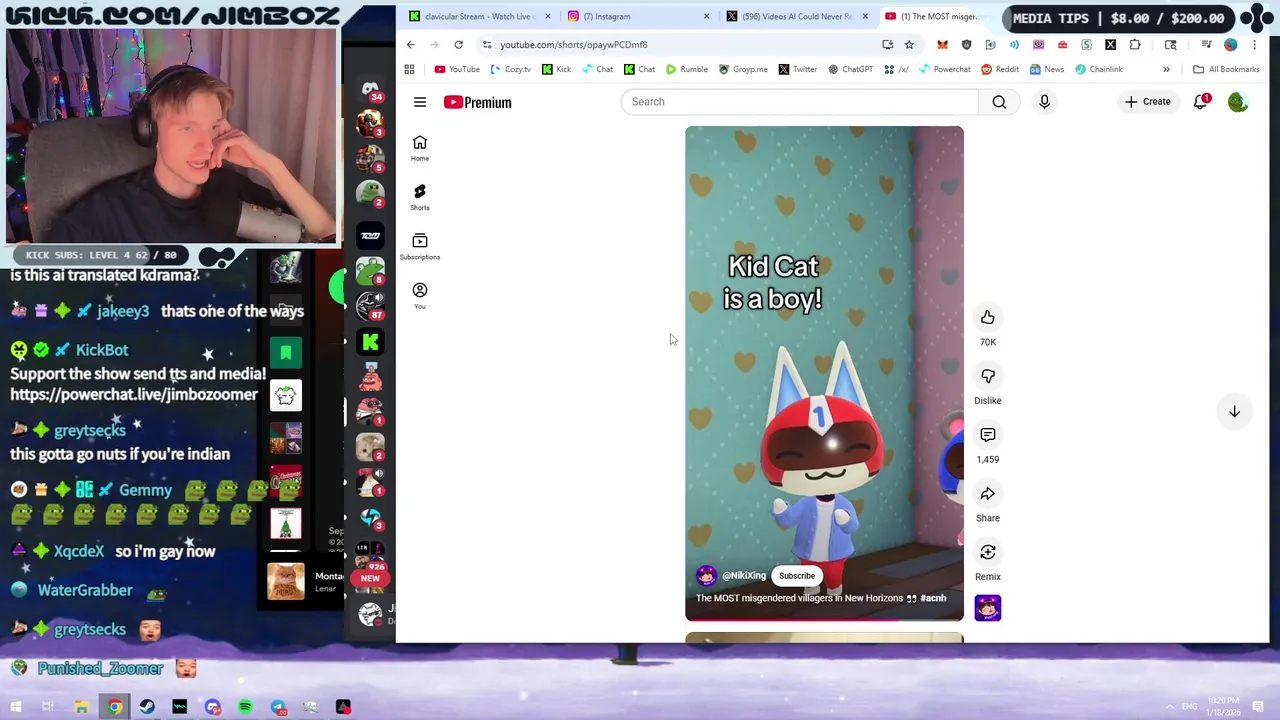Click the powerchat.live/jimbozoomer link in chat
Image resolution: width=1280 pixels, height=720 pixels.
[134, 395]
